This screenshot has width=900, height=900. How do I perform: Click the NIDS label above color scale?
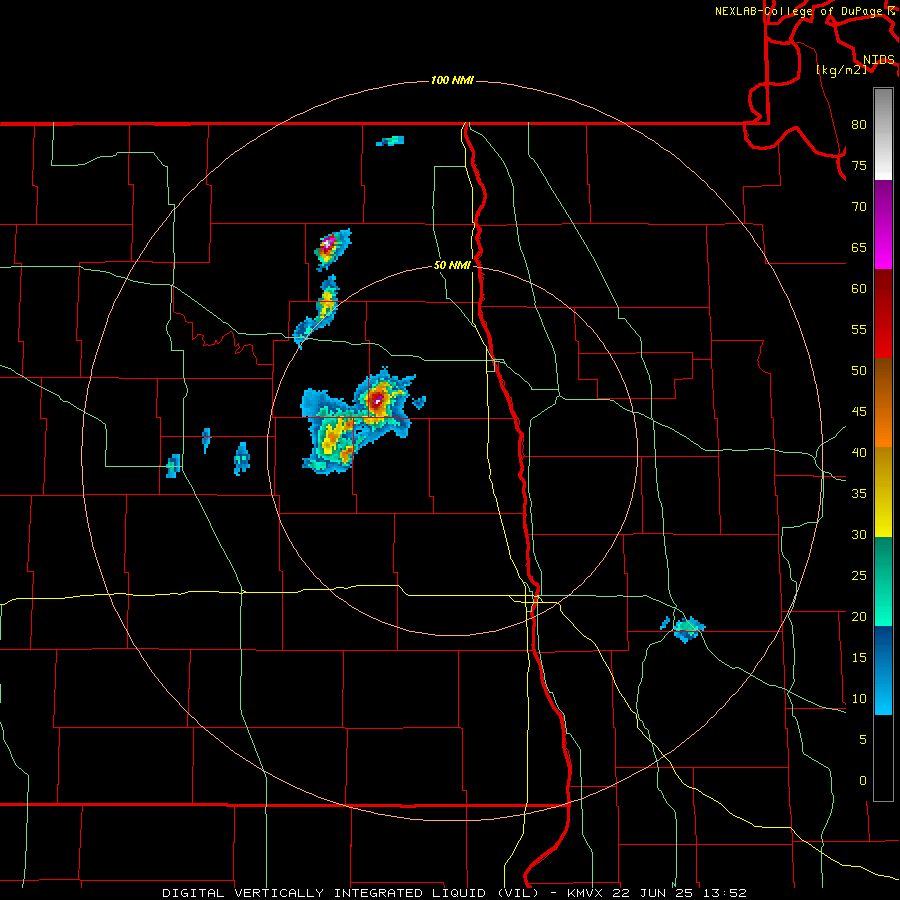point(878,60)
